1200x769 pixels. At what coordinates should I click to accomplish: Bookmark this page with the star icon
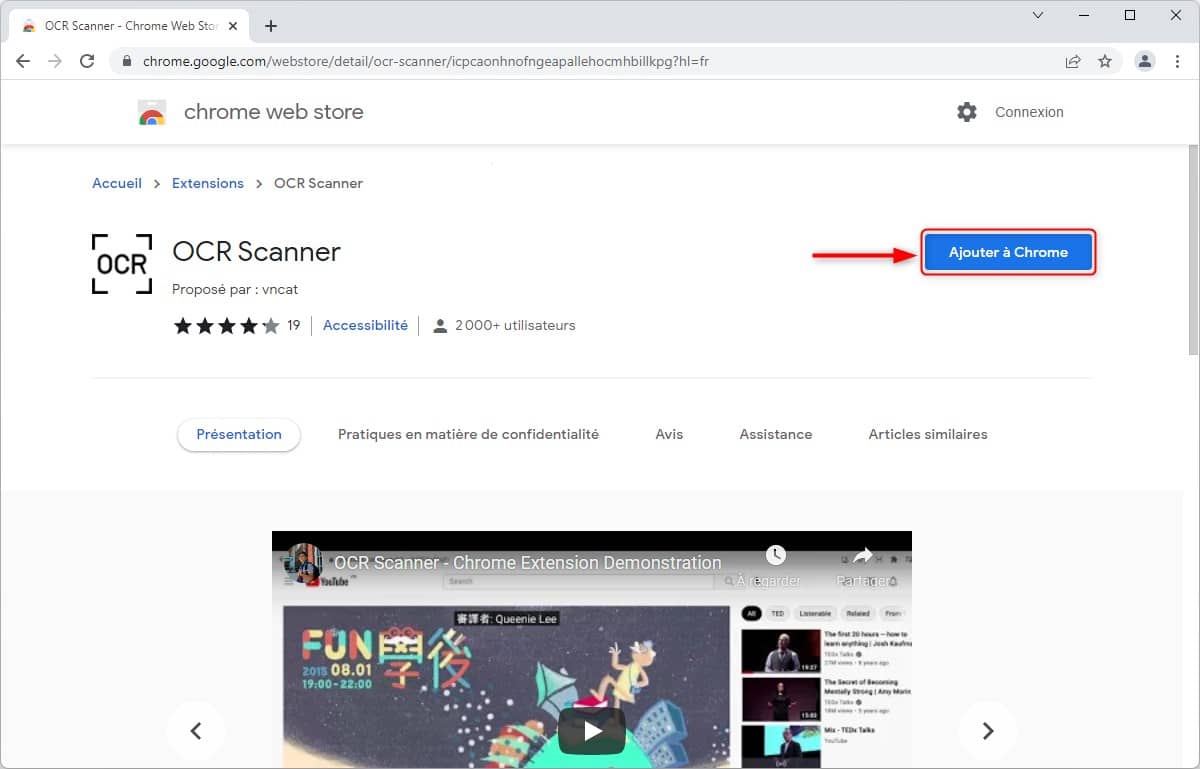[x=1105, y=61]
